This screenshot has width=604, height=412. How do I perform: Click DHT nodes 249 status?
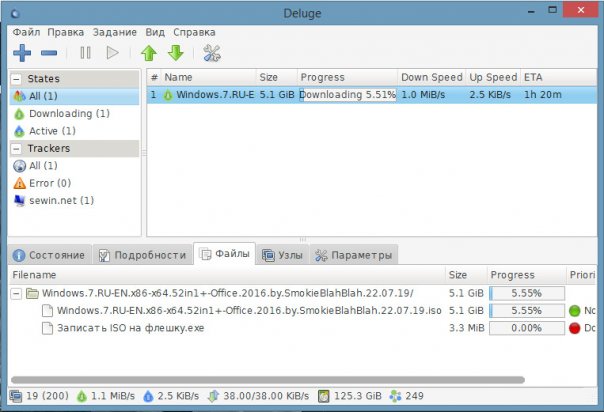406,396
